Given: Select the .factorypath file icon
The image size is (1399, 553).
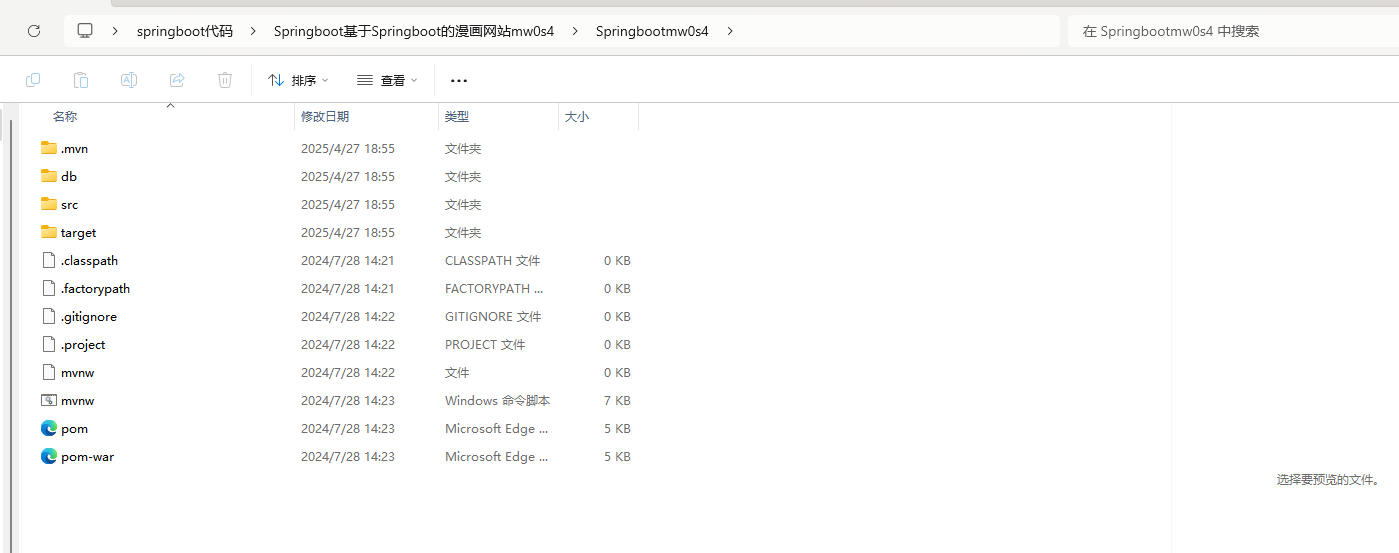Looking at the screenshot, I should point(49,288).
